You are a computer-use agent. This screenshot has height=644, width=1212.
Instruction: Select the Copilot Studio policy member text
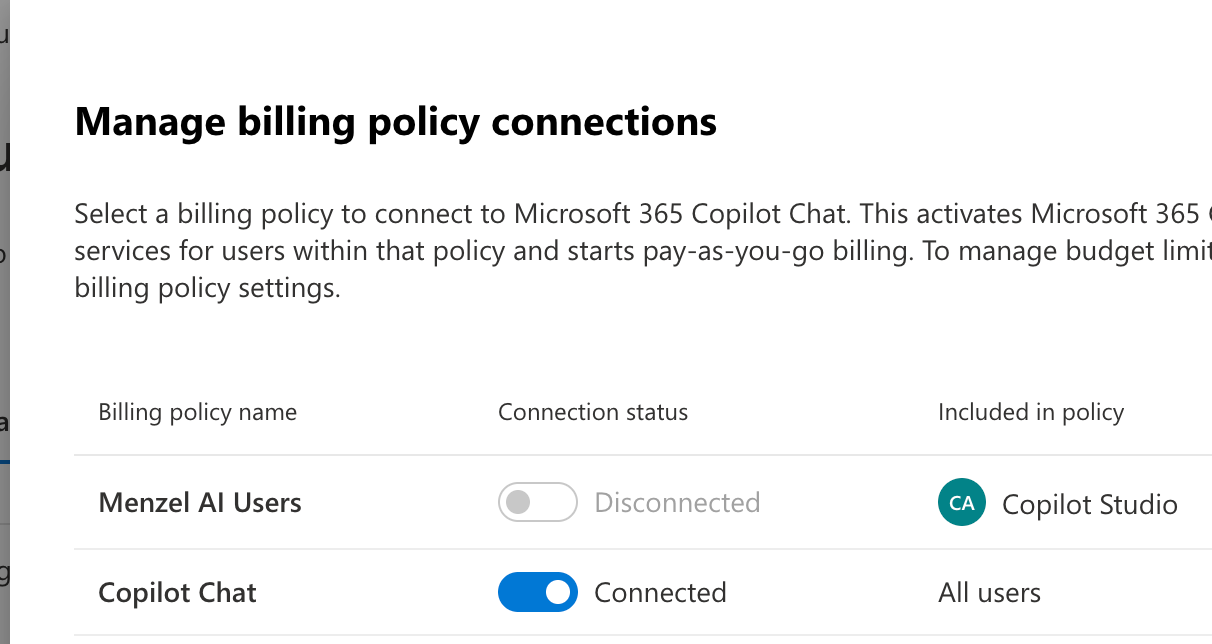click(1089, 504)
